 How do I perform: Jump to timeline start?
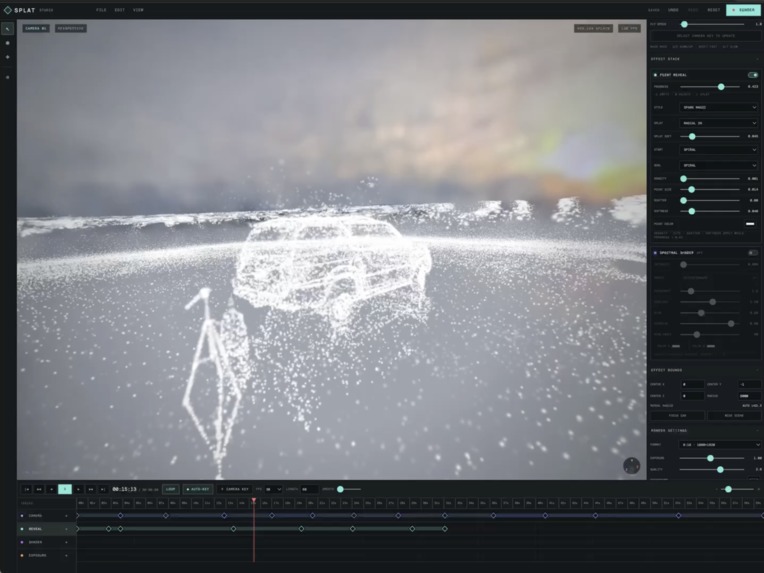27,489
